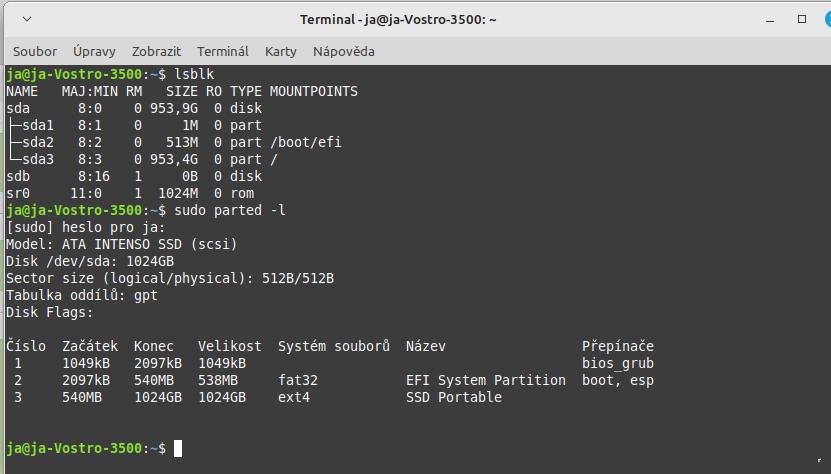Click the 'sudo parted -l' command text

tap(230, 211)
